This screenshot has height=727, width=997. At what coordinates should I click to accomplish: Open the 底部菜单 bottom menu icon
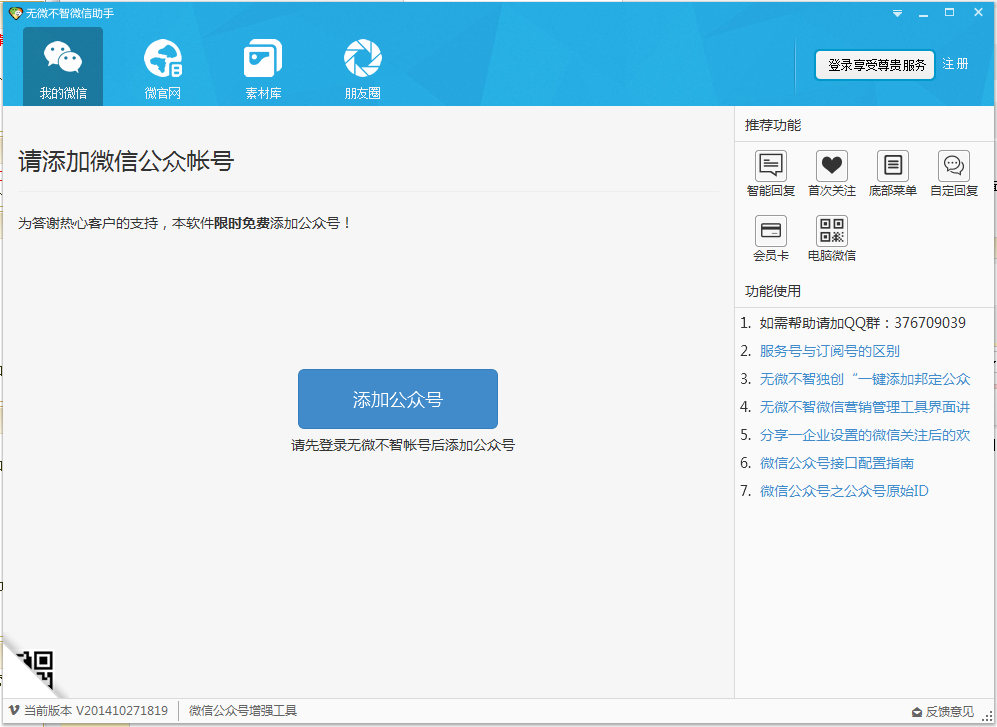(892, 166)
